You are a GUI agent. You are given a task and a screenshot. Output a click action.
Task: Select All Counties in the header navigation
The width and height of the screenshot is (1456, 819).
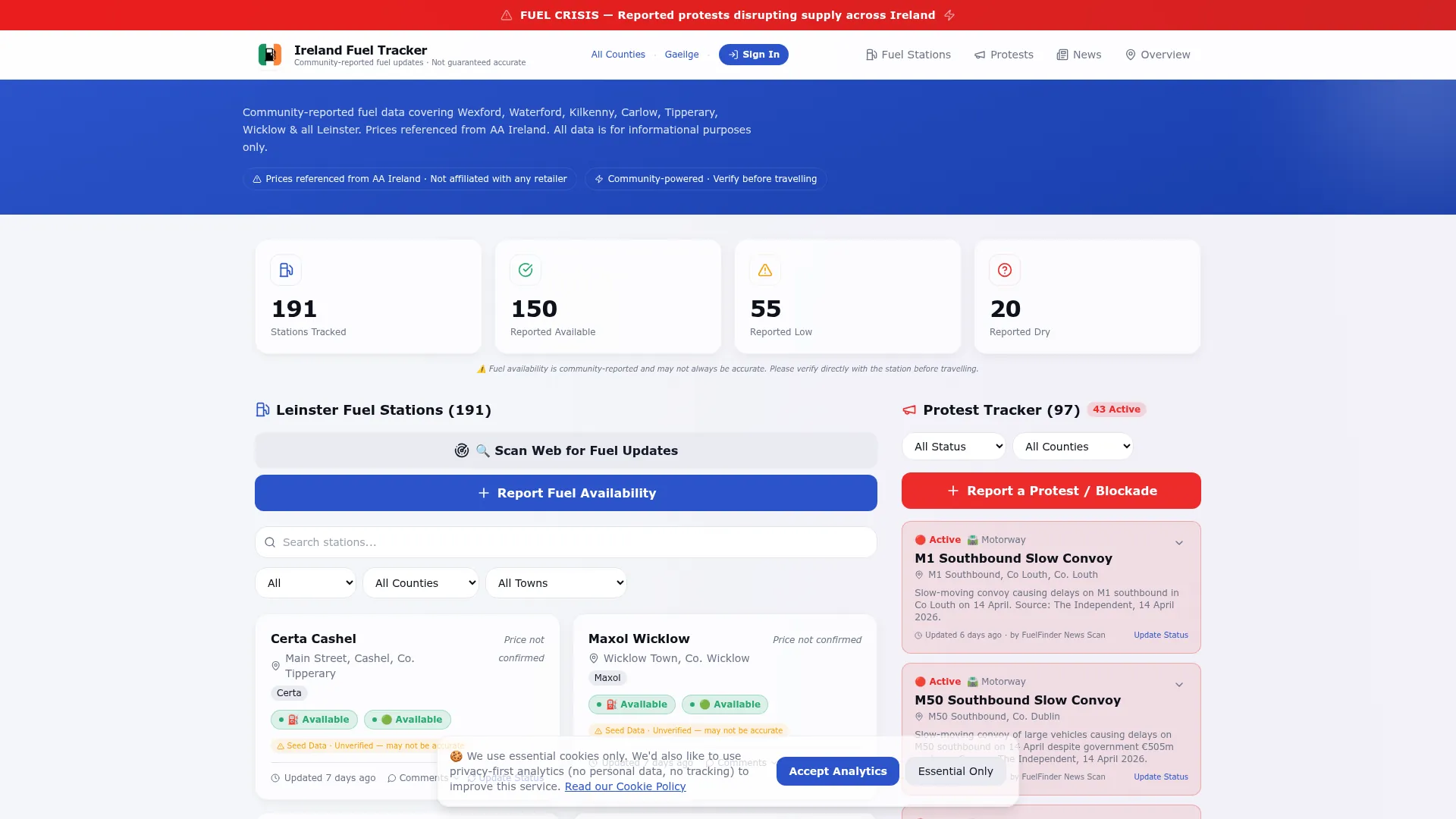[x=618, y=55]
